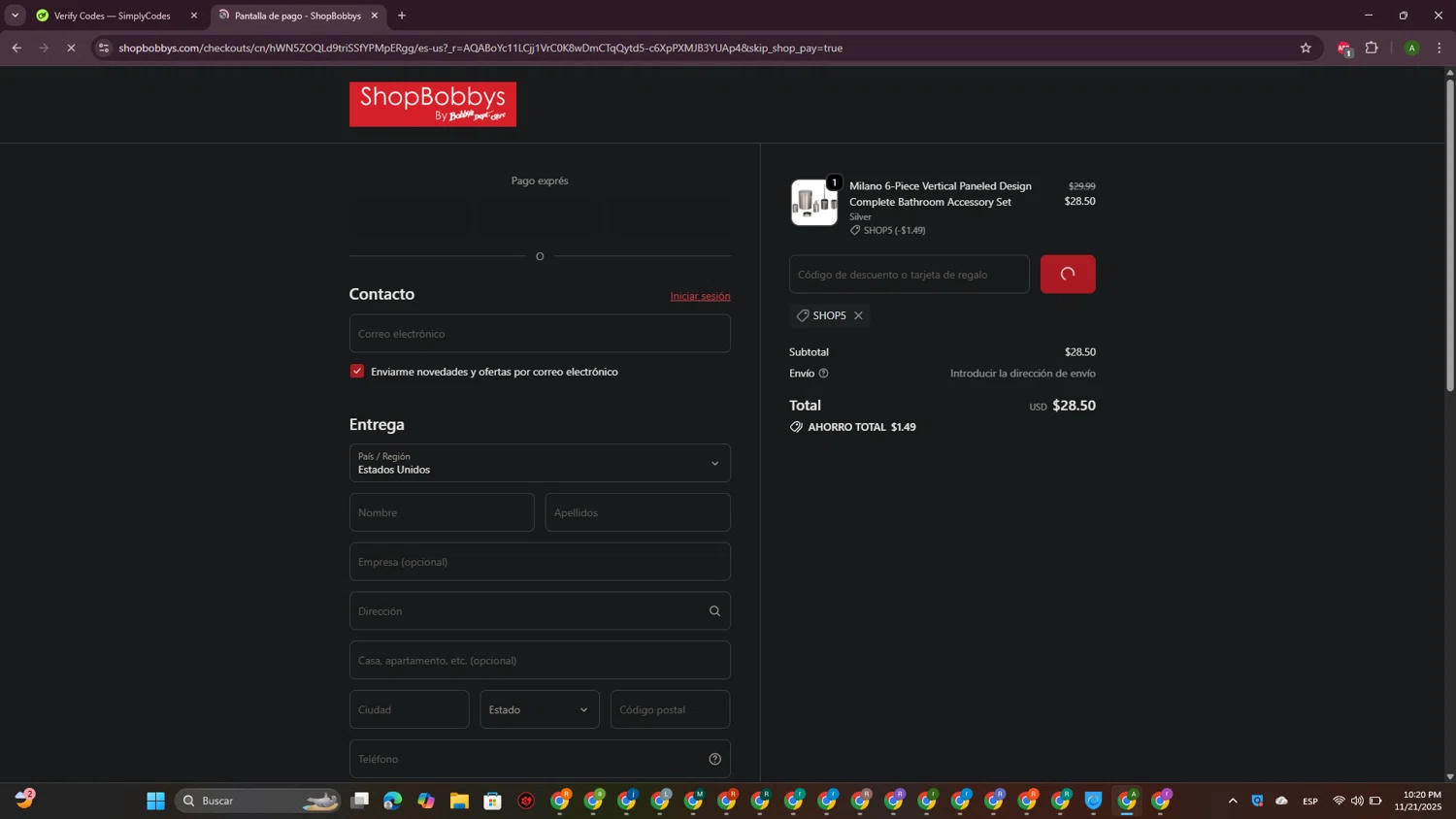Bookmark this page with star icon
The width and height of the screenshot is (1456, 819).
1306,48
